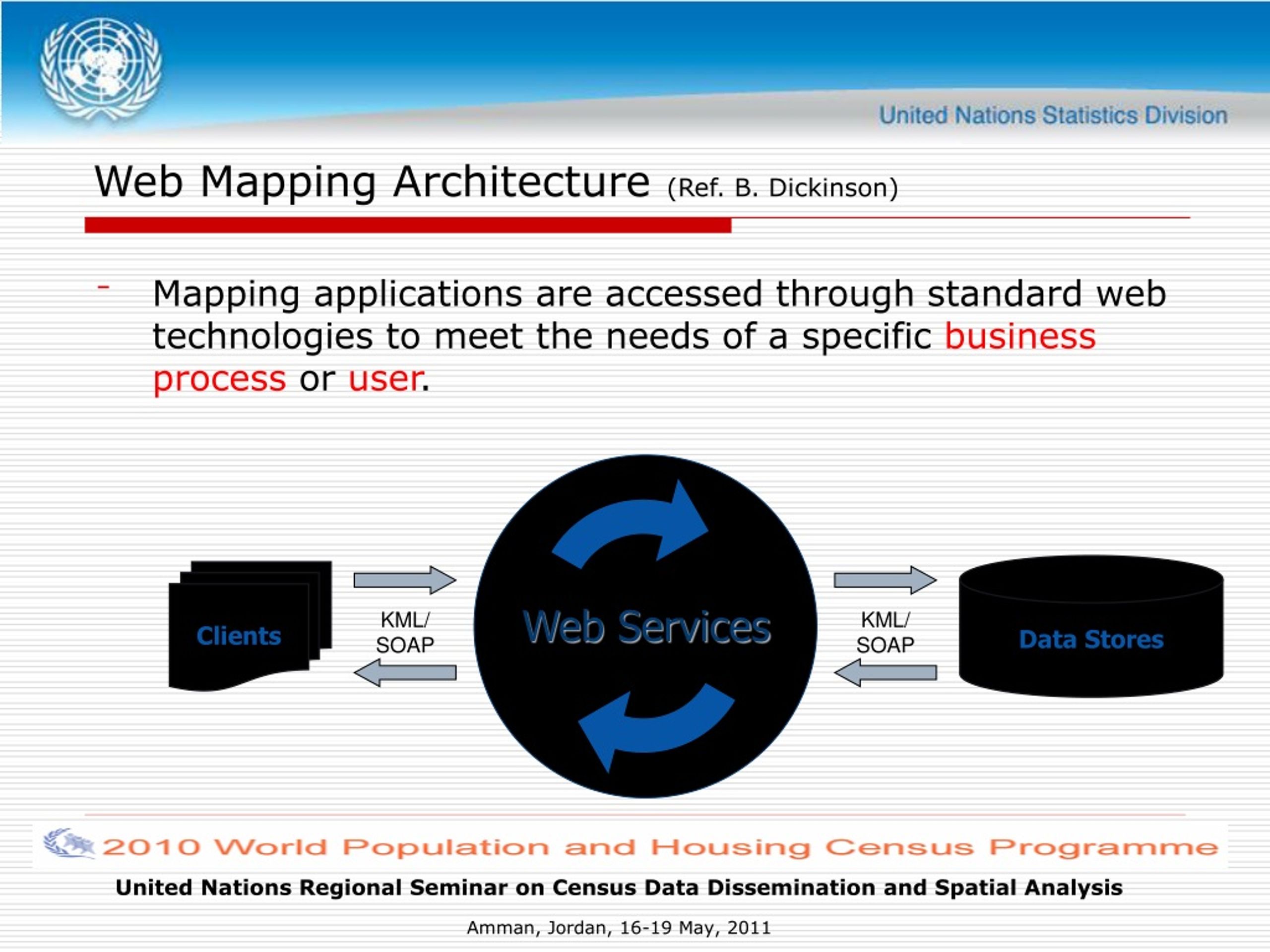Click the KML/SOAP label beside Data Stores

[x=885, y=632]
